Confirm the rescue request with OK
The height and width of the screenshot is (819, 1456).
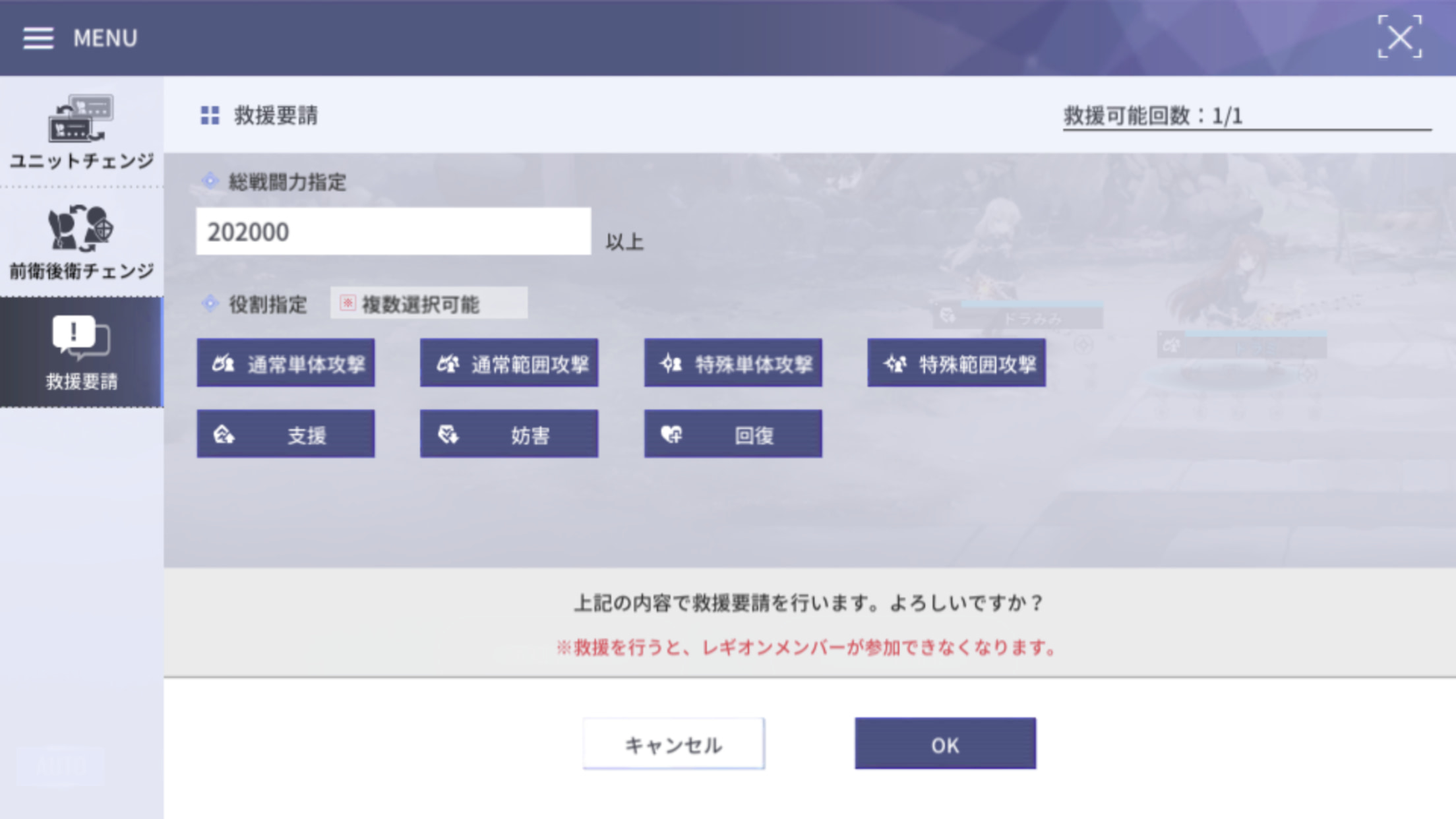pos(946,744)
